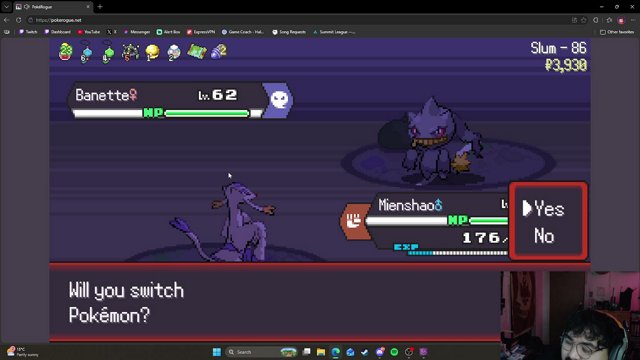Click the taskbar Search box
This screenshot has height=360, width=640.
[x=261, y=352]
